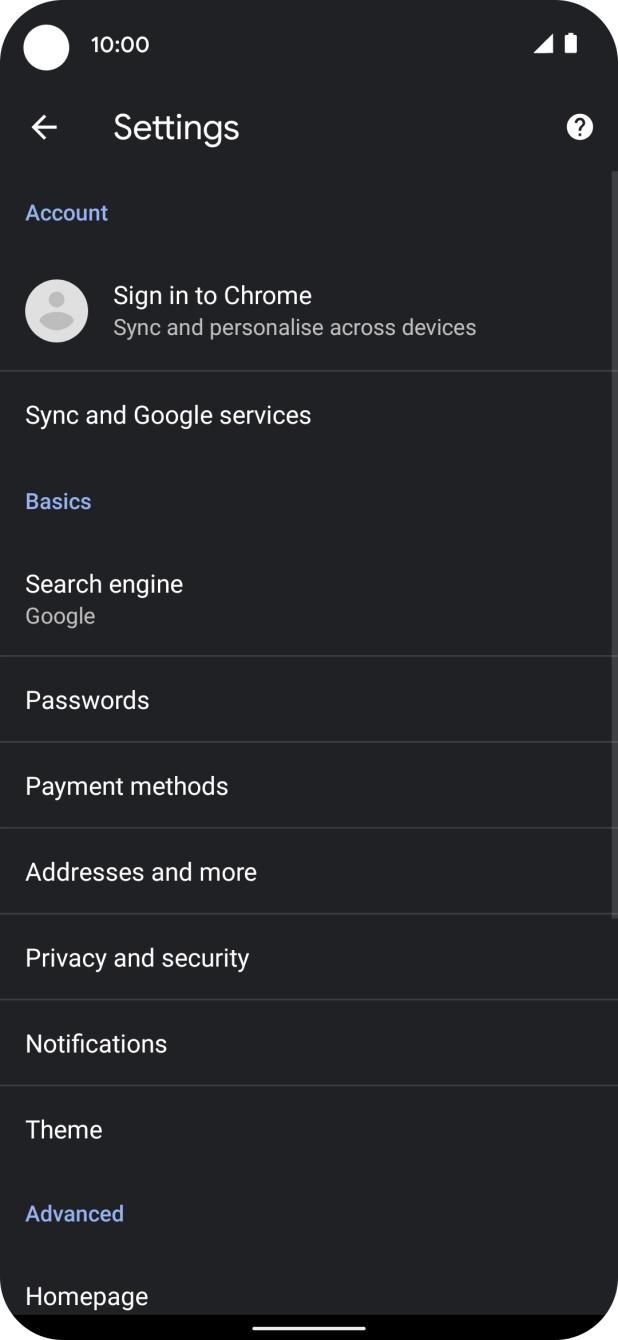Tap the battery icon in the status bar
This screenshot has width=618, height=1340.
click(572, 44)
